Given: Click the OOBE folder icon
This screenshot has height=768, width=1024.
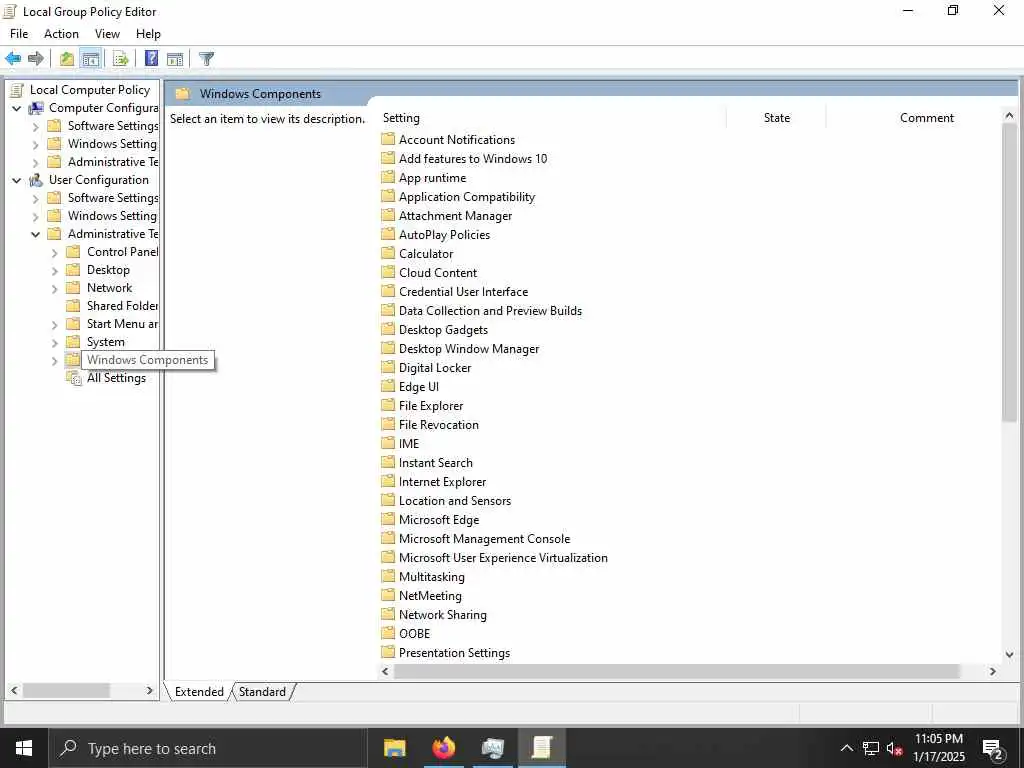Looking at the screenshot, I should point(388,633).
